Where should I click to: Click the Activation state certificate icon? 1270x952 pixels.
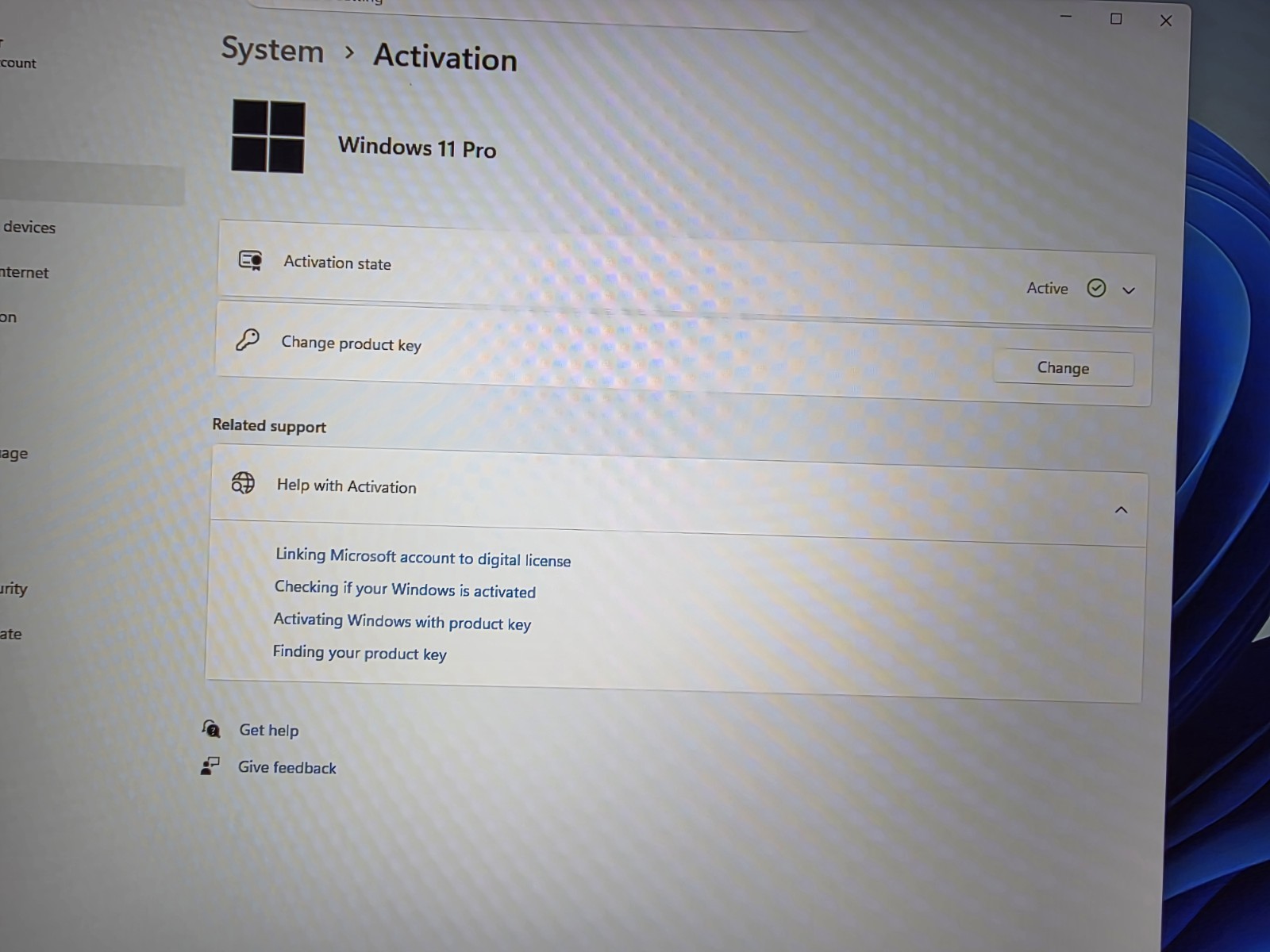point(251,260)
